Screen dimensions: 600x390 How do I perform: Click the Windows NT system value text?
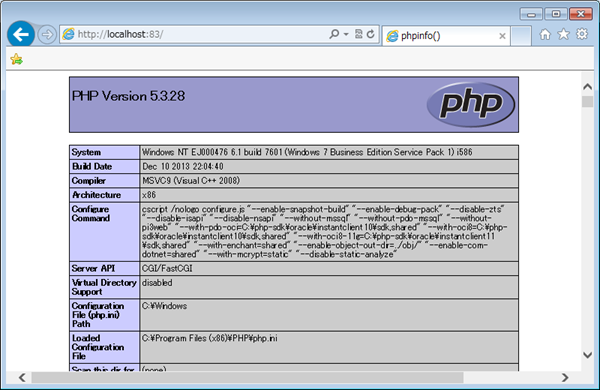pos(307,152)
